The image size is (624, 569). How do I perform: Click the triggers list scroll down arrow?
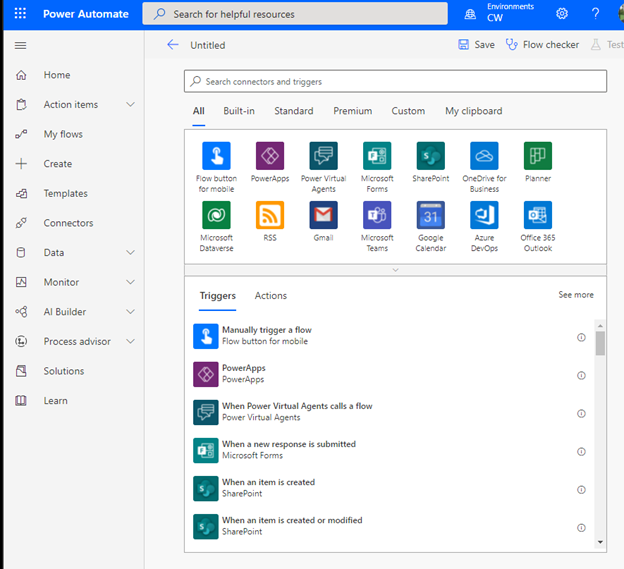point(600,542)
